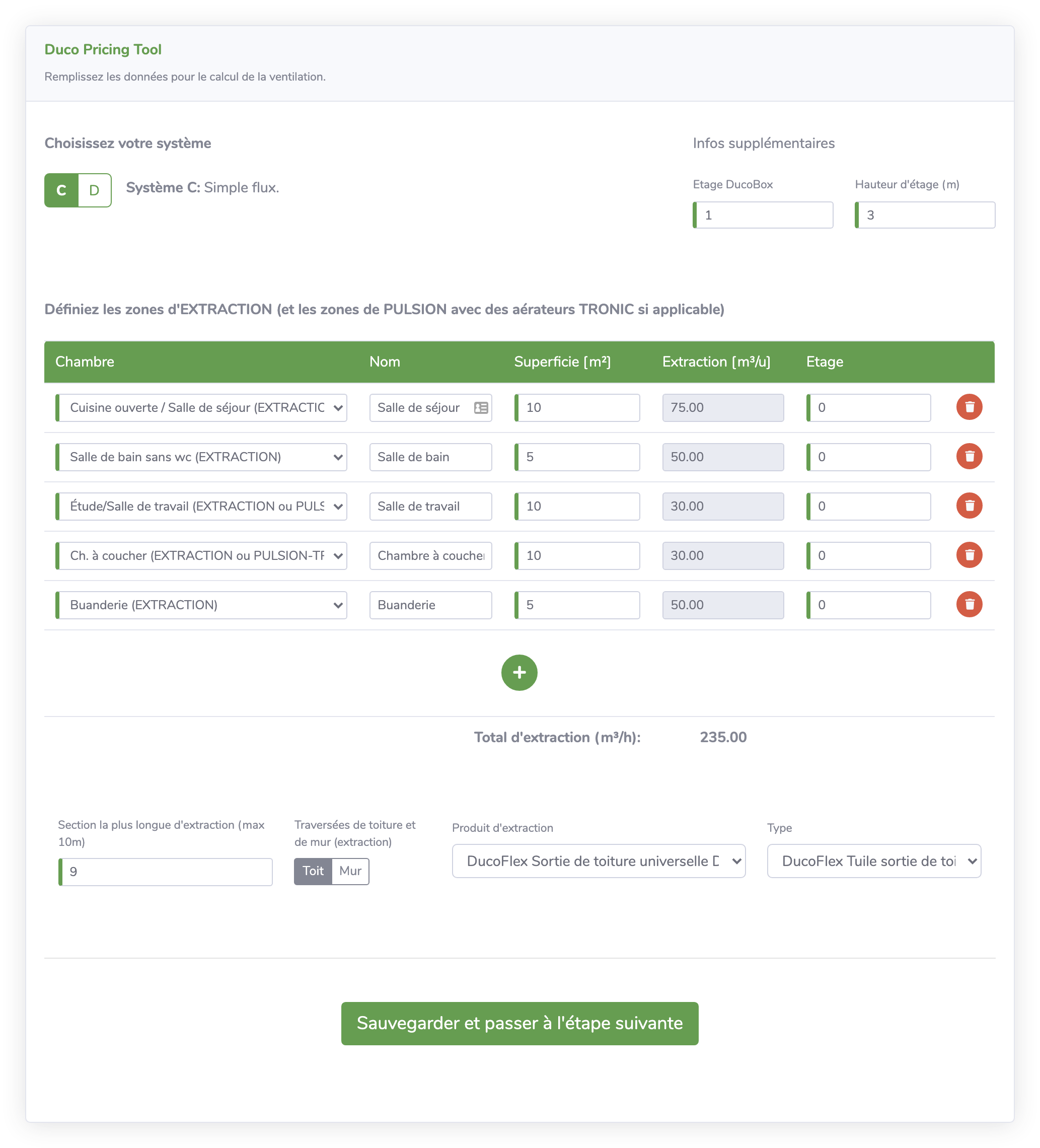
Task: Open Cuisine ouverte / Salle de séjour dropdown
Action: (201, 408)
